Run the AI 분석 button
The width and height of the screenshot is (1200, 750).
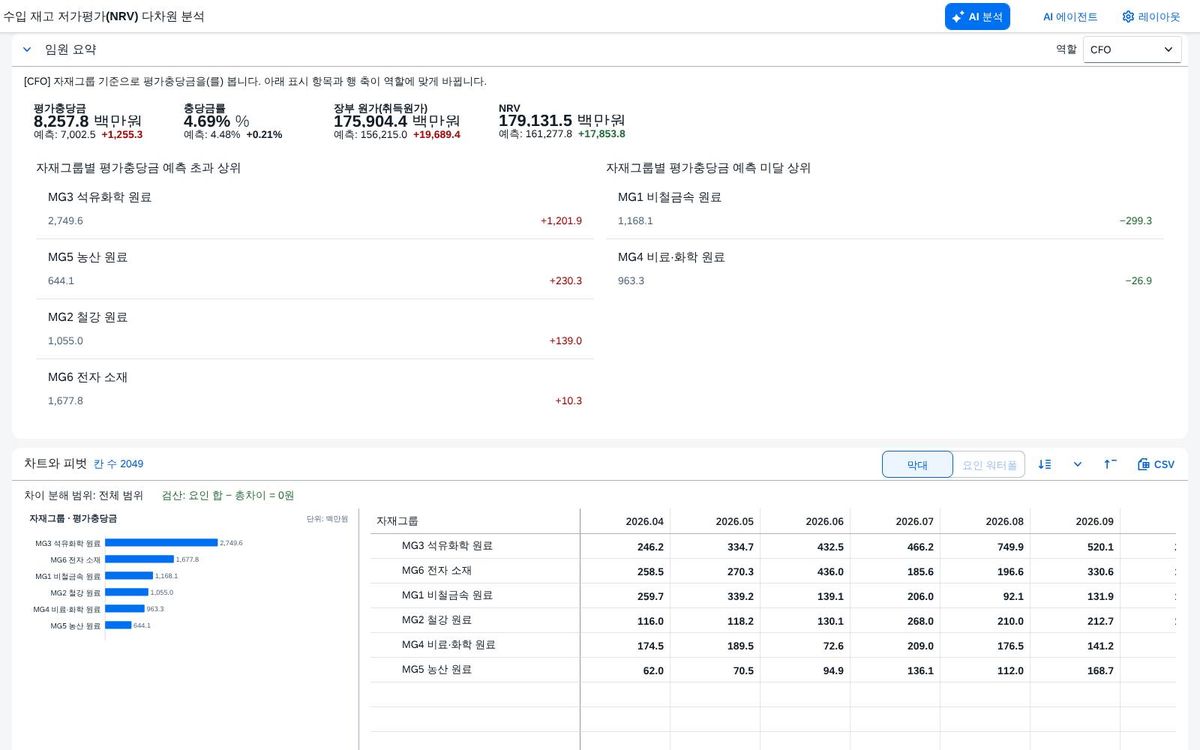tap(977, 17)
